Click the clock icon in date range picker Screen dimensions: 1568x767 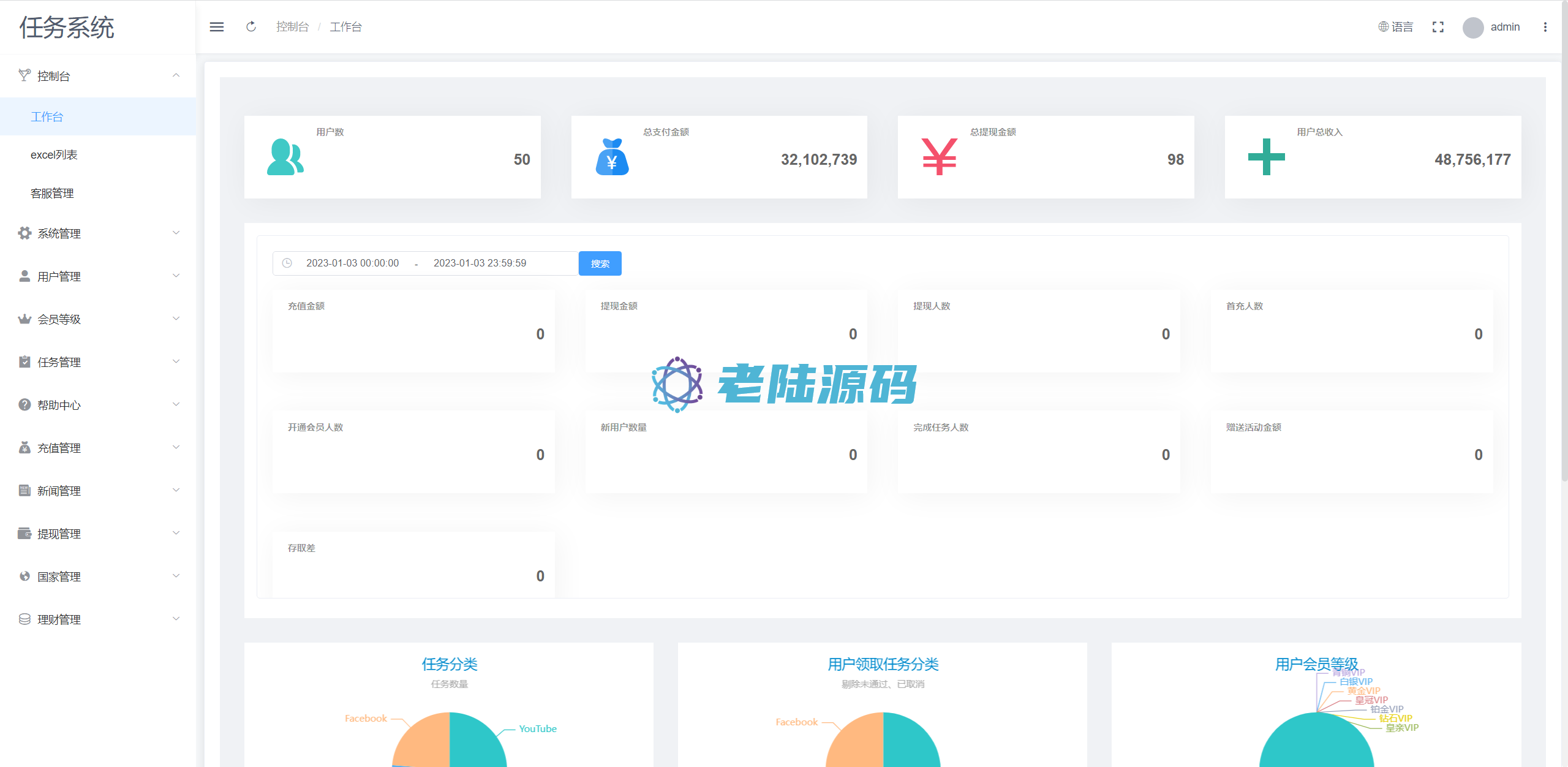point(287,263)
